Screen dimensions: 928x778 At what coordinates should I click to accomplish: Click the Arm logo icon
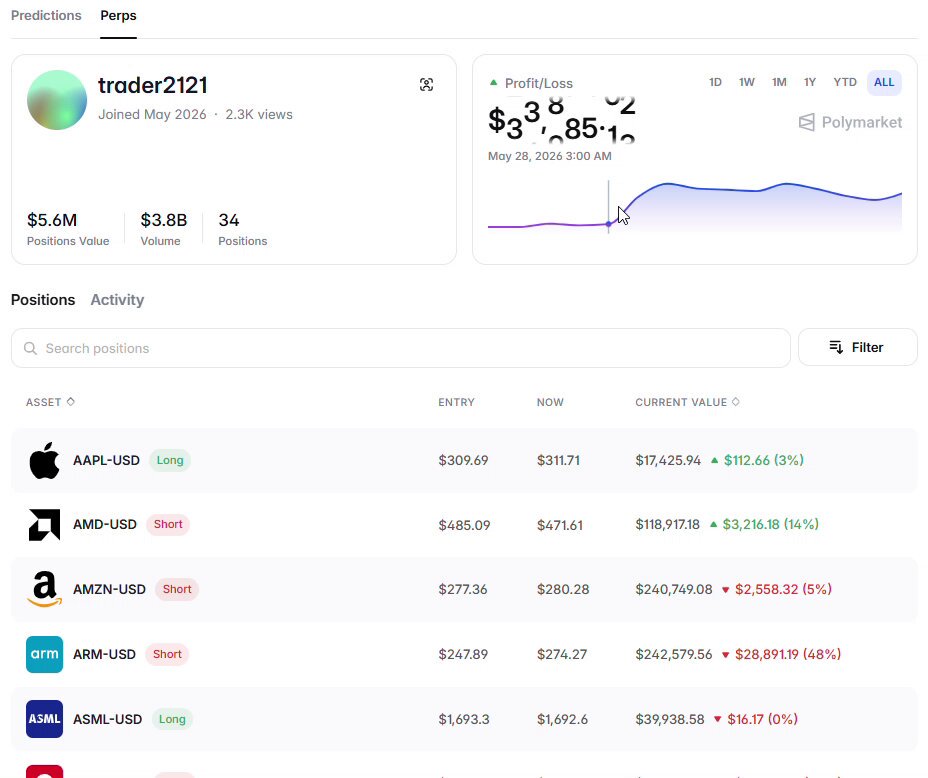click(44, 654)
